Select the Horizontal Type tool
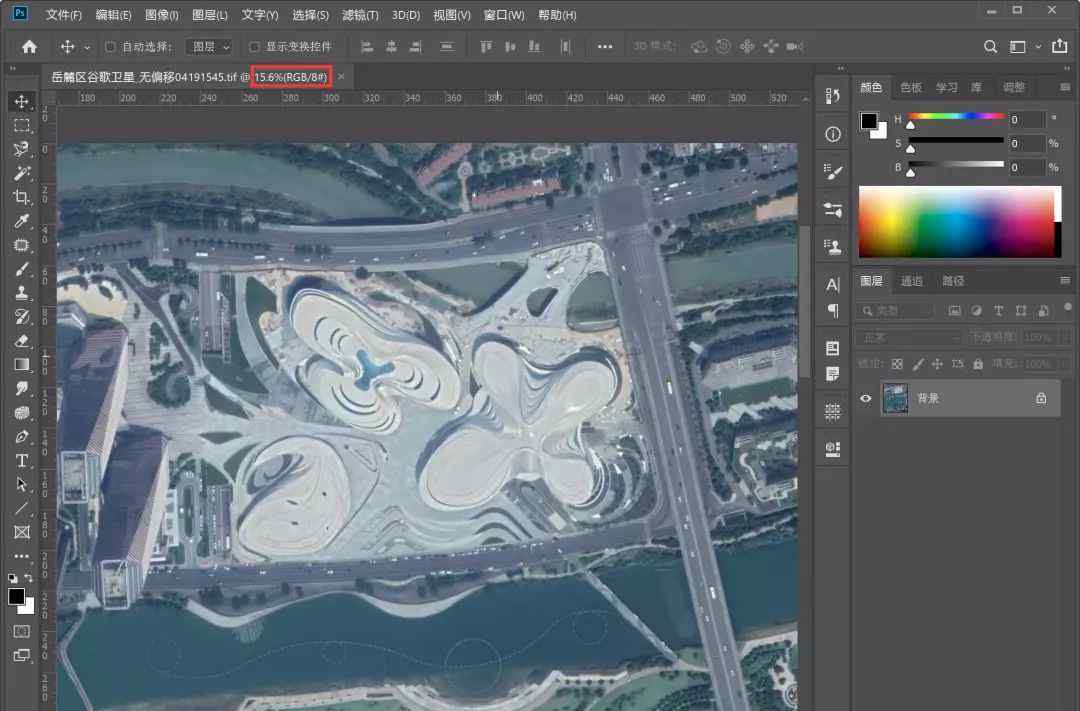Image resolution: width=1080 pixels, height=711 pixels. [22, 460]
